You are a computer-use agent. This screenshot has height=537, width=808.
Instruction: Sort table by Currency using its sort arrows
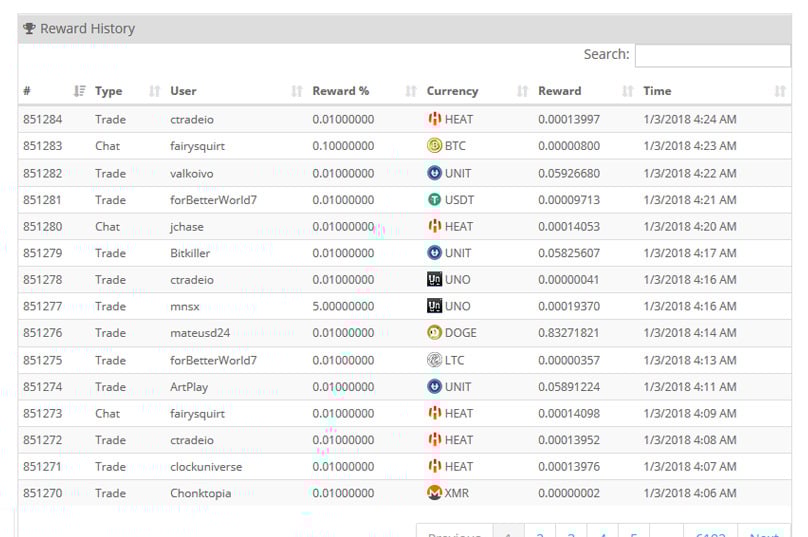point(523,91)
